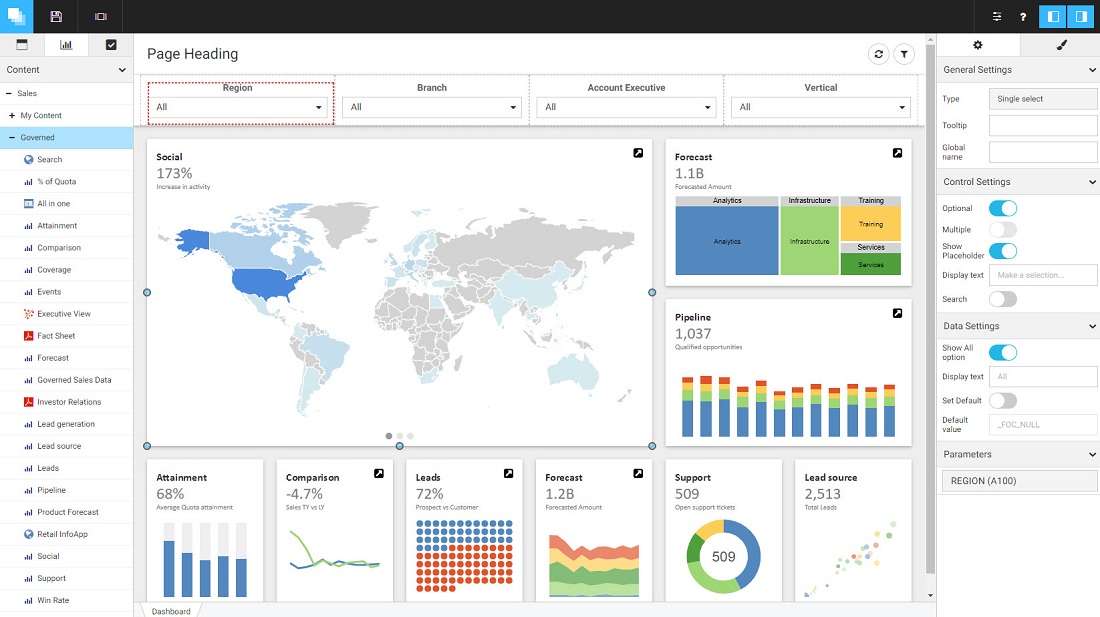
Task: Toggle the right side panel icon
Action: pyautogui.click(x=1081, y=16)
